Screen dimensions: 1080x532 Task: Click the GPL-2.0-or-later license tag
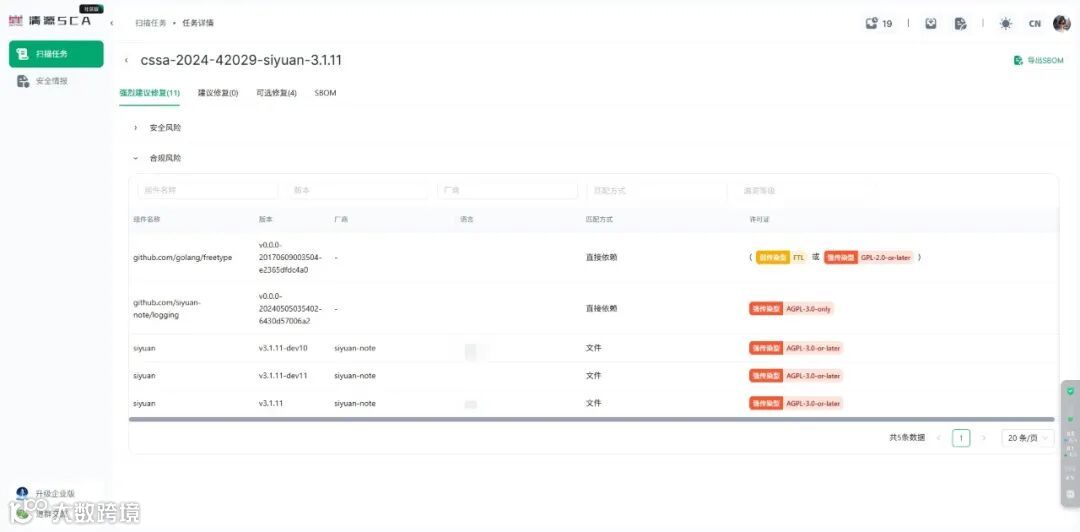point(869,257)
